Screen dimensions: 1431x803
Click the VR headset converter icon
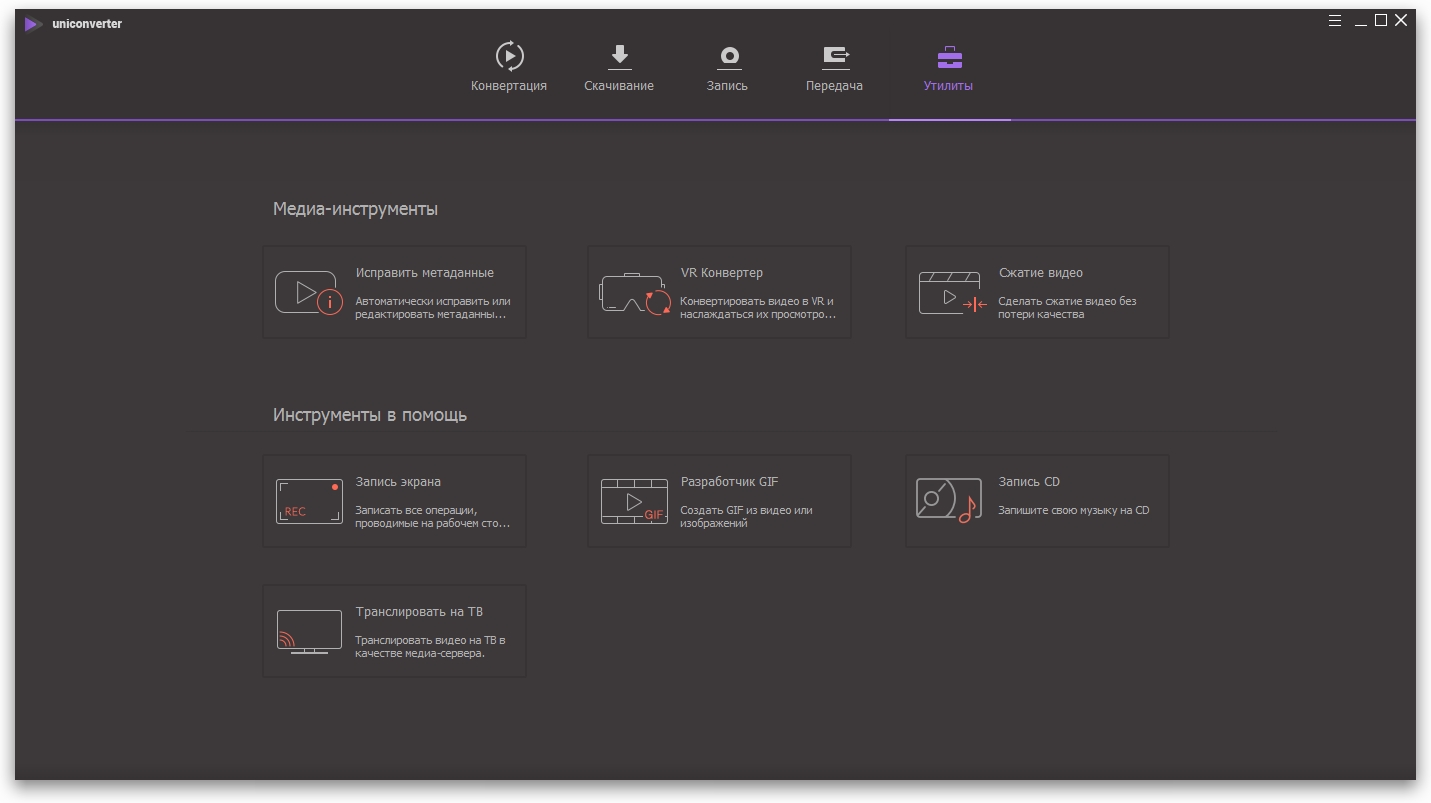634,294
